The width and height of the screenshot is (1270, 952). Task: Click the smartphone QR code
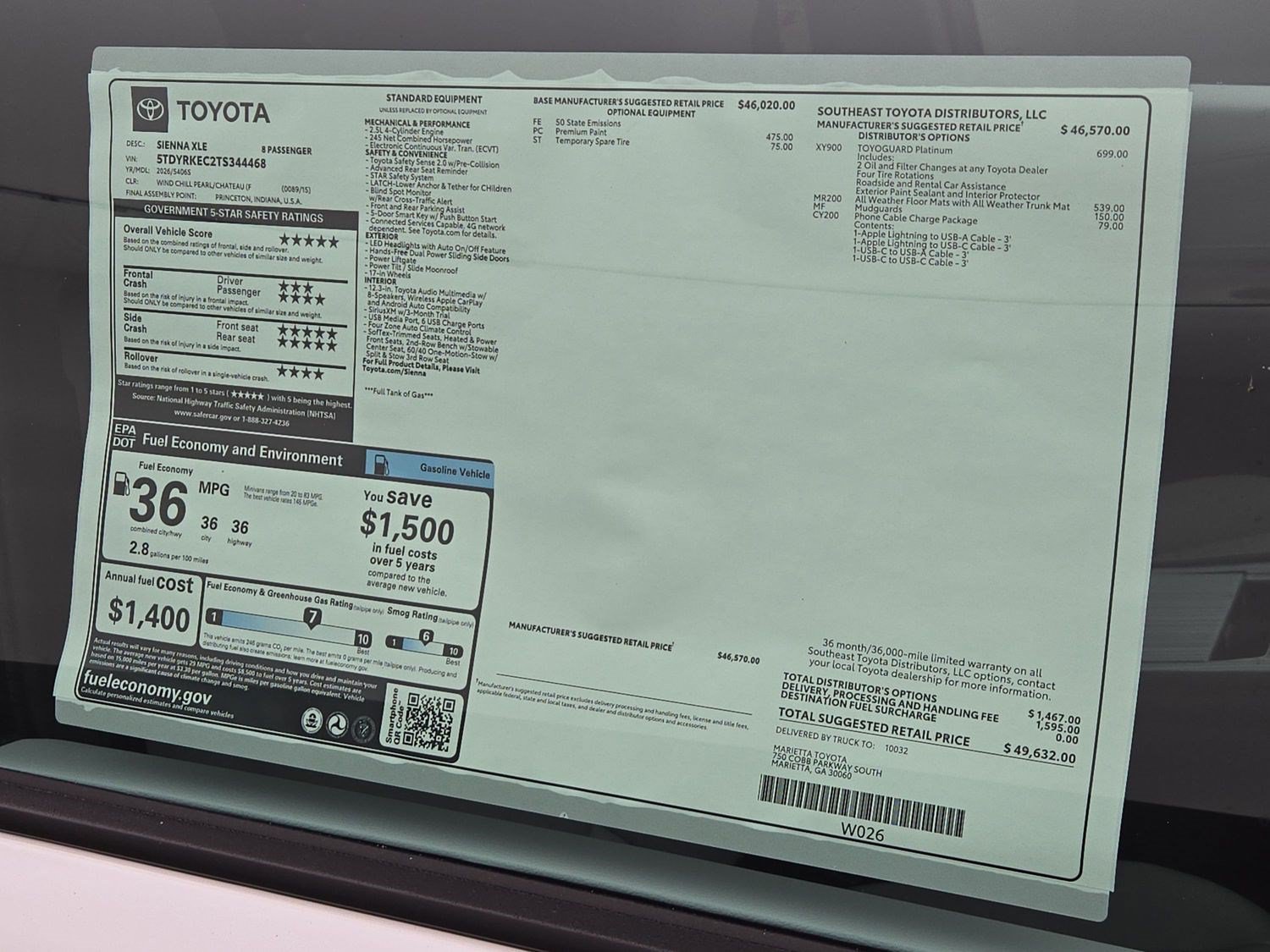click(x=431, y=720)
